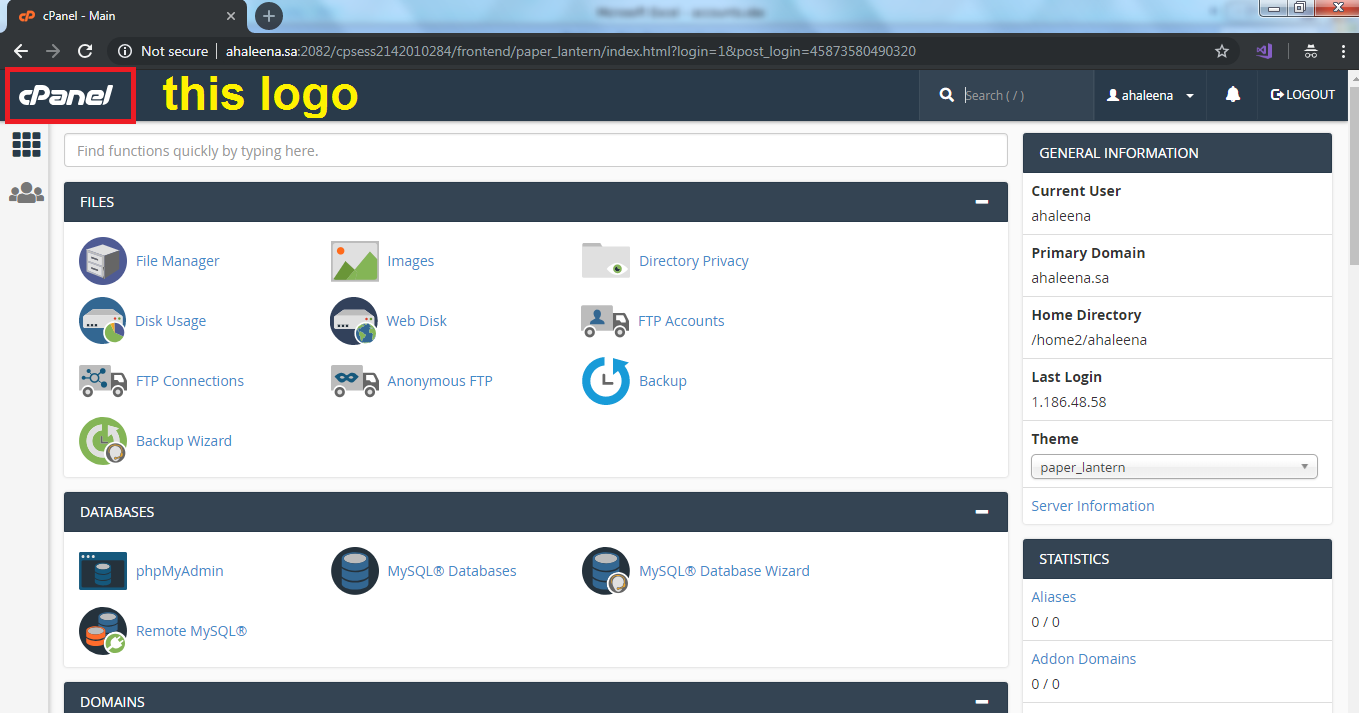Open the Web Disk icon
1359x713 pixels.
355,321
